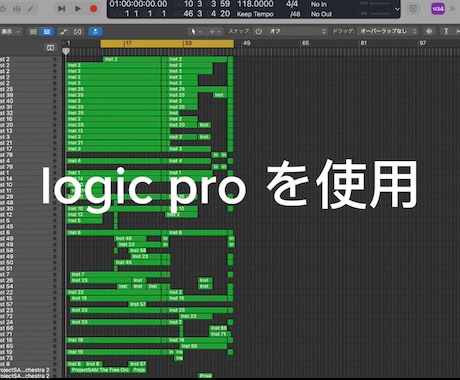Toggle the purple 1234 count-in button

point(438,9)
